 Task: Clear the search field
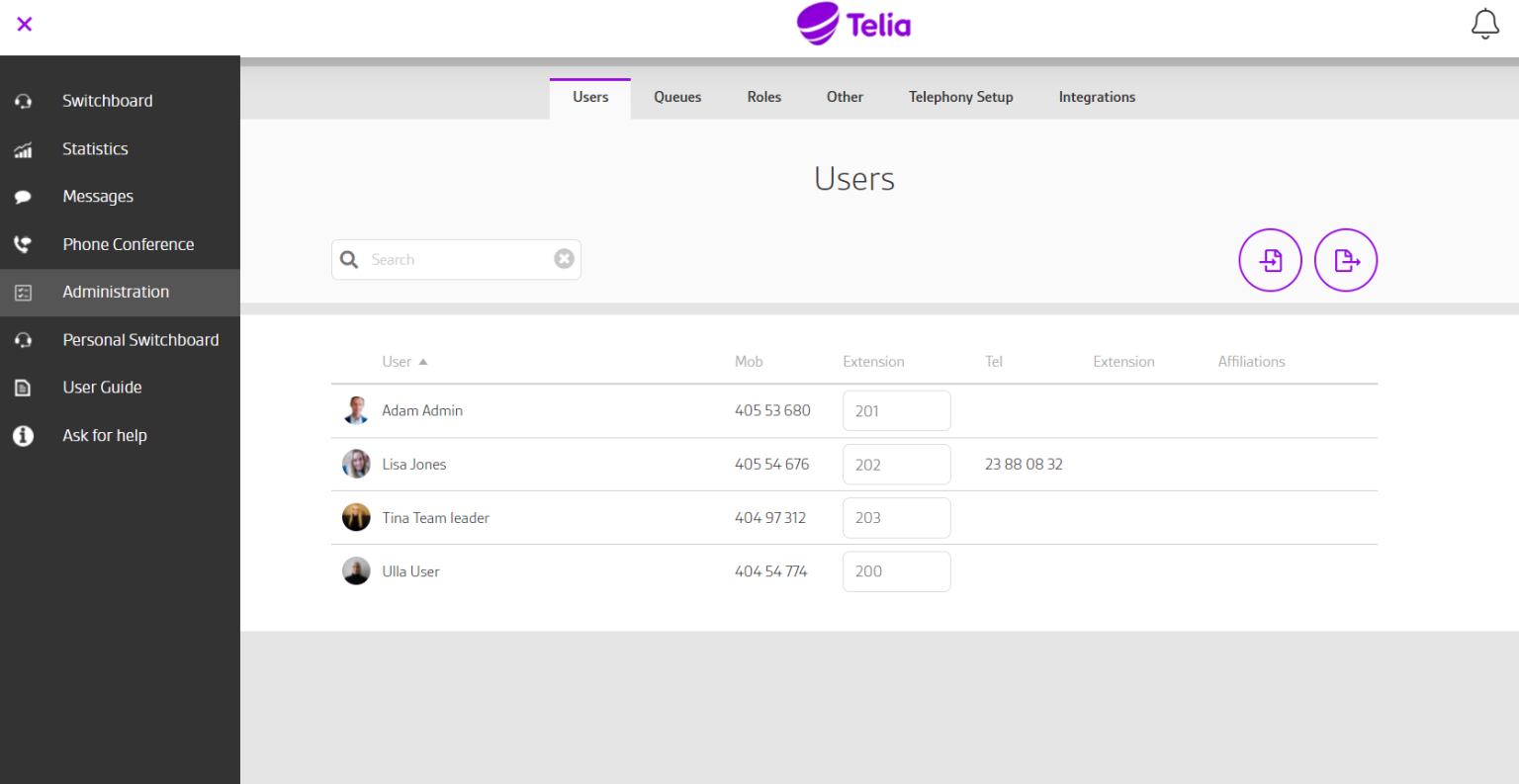pos(564,258)
